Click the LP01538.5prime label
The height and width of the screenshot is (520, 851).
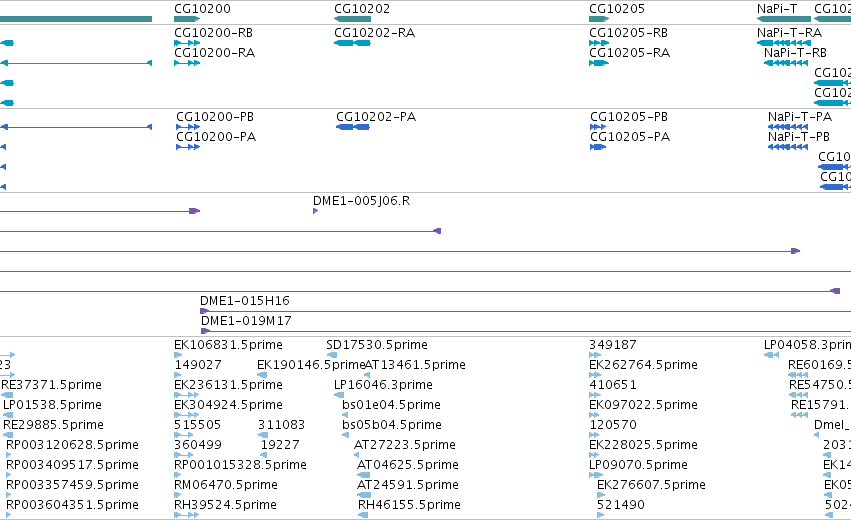(52, 405)
